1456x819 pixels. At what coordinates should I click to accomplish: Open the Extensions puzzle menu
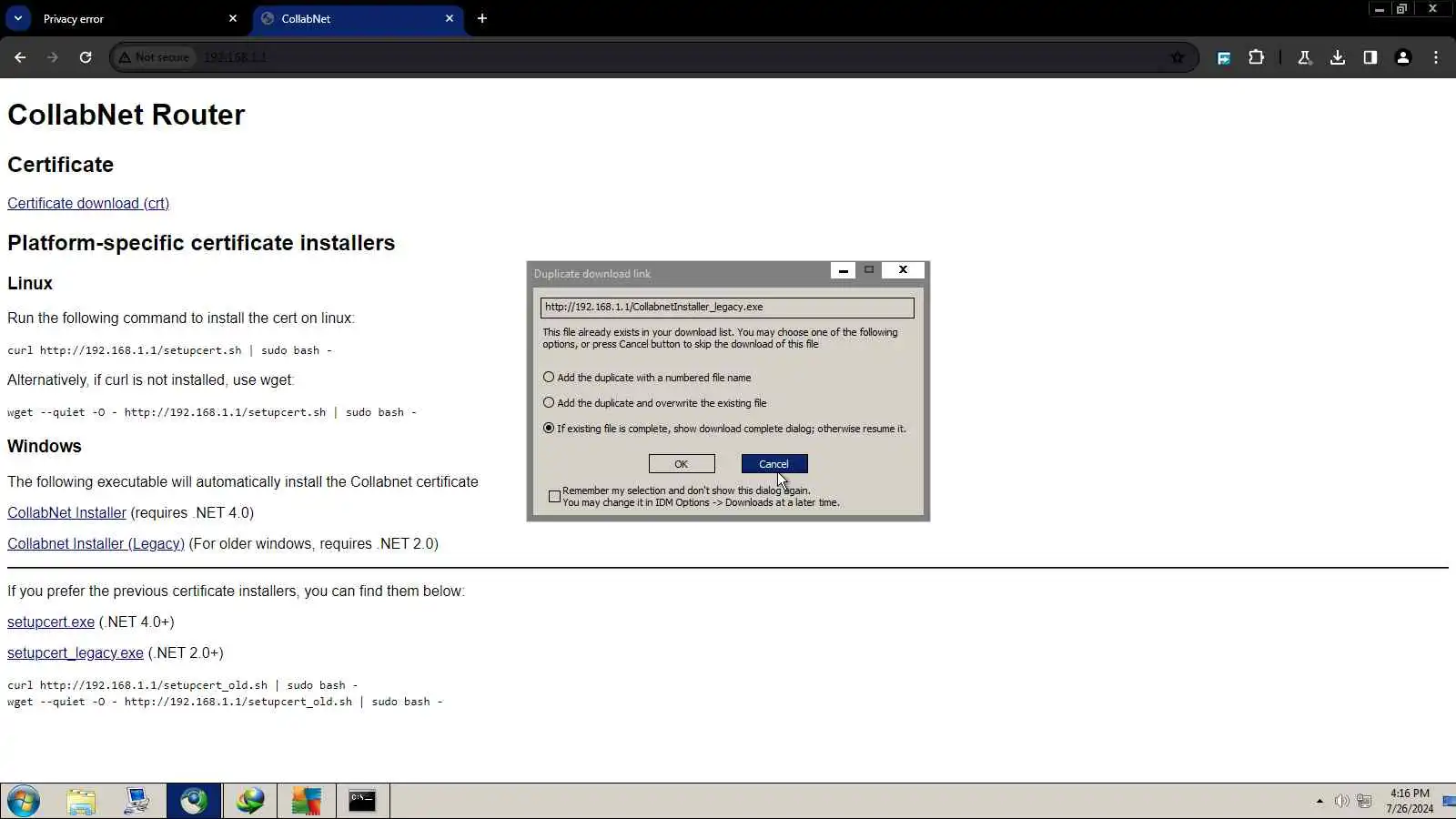(1256, 57)
